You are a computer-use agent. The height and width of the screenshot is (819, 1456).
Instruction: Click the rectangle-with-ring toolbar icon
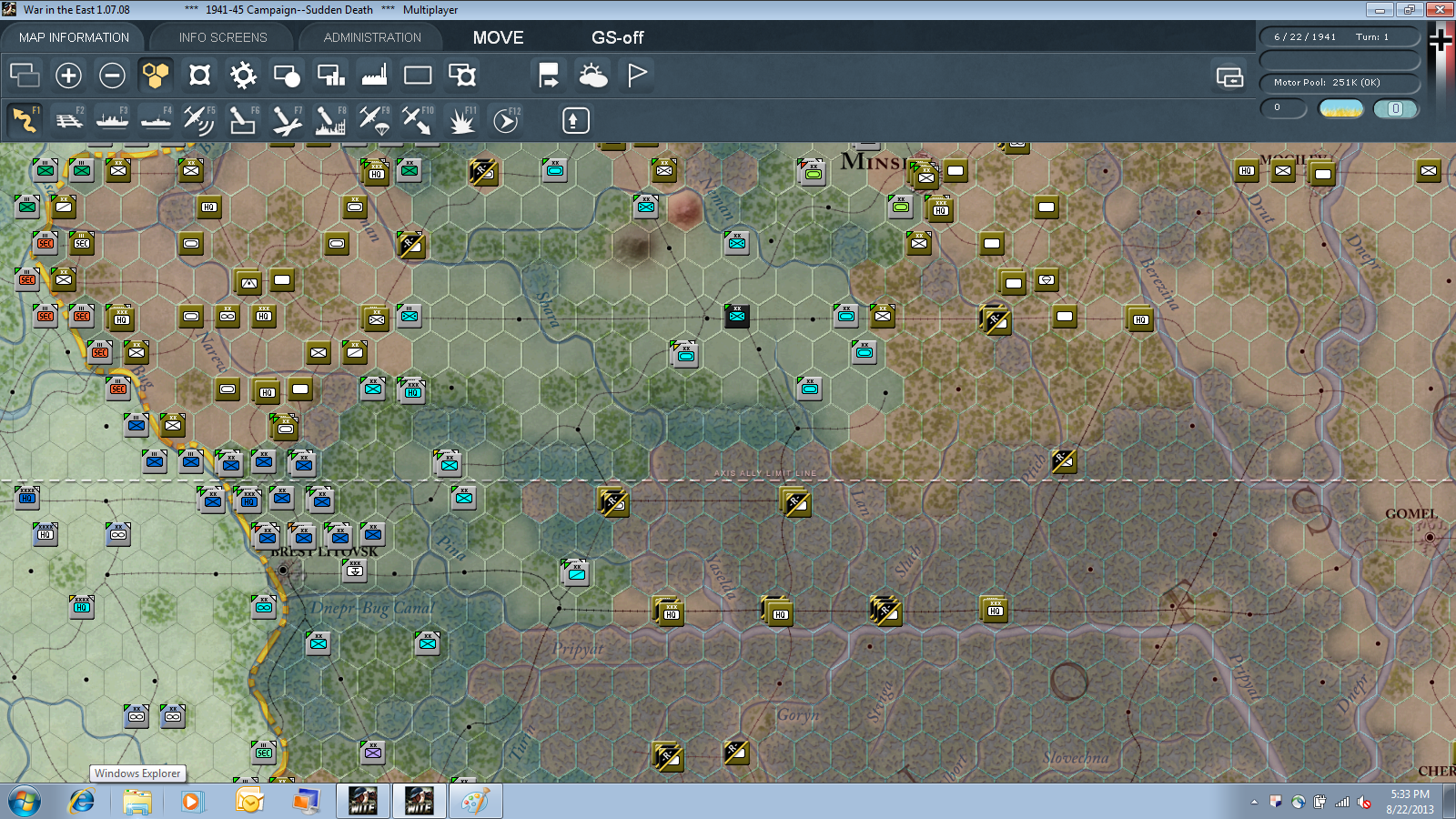461,75
